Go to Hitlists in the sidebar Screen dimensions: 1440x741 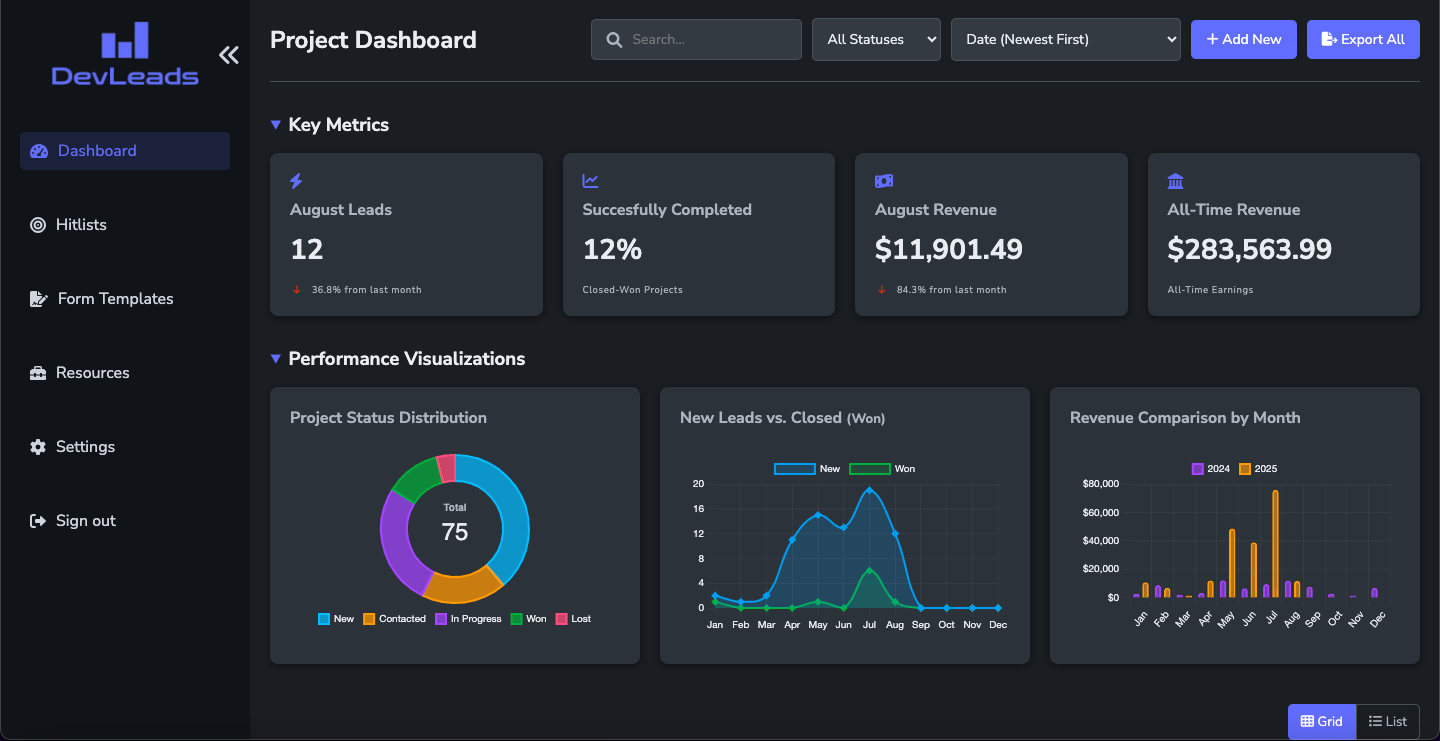[125, 225]
